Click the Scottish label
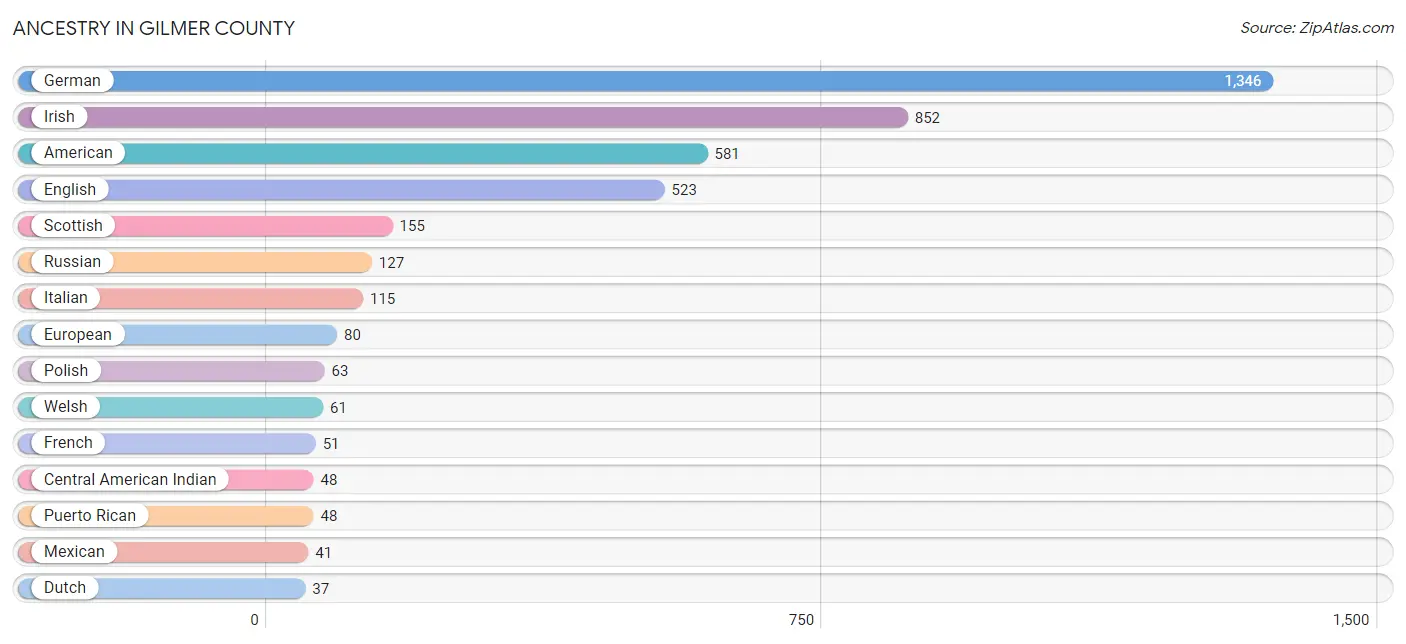The width and height of the screenshot is (1406, 644). click(73, 226)
